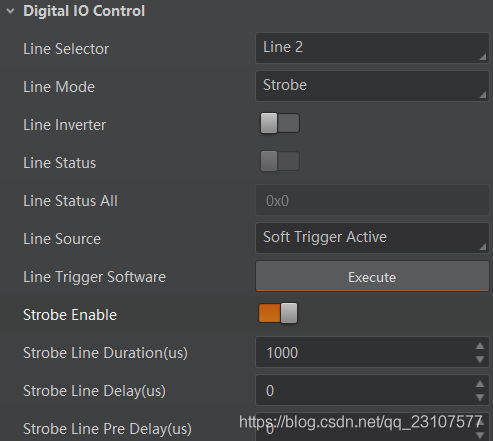Click the Strobe Line Delay value field
The height and width of the screenshot is (441, 493).
[365, 390]
